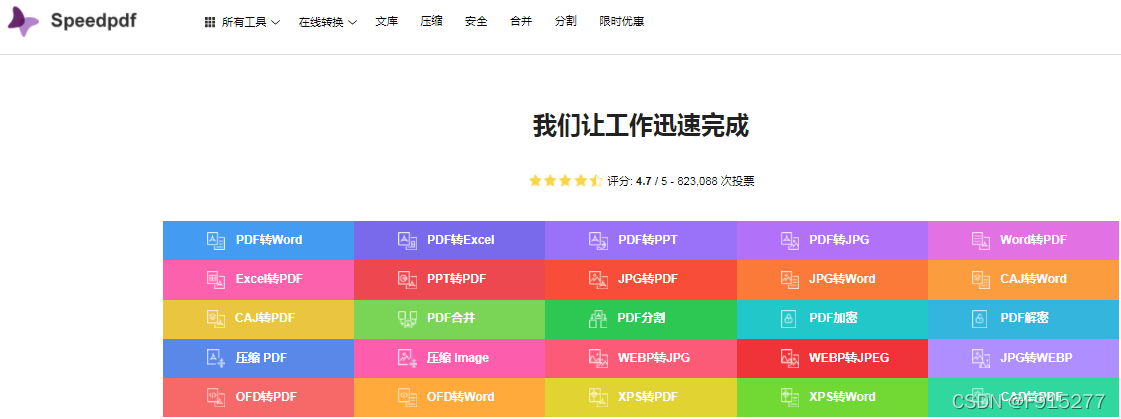Click the WEBP转JPG tile icon
Screen dimensions: 1121x419
click(x=598, y=358)
